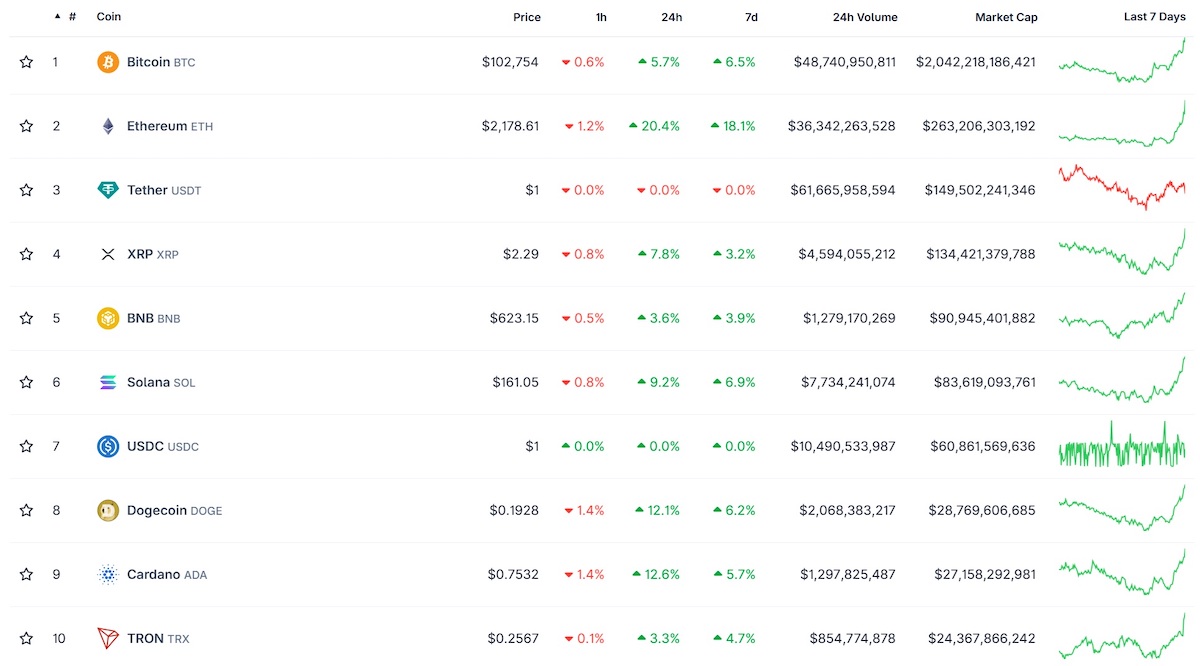View Cardano's 7-day sparkline chart
The width and height of the screenshot is (1200, 666).
click(1122, 572)
